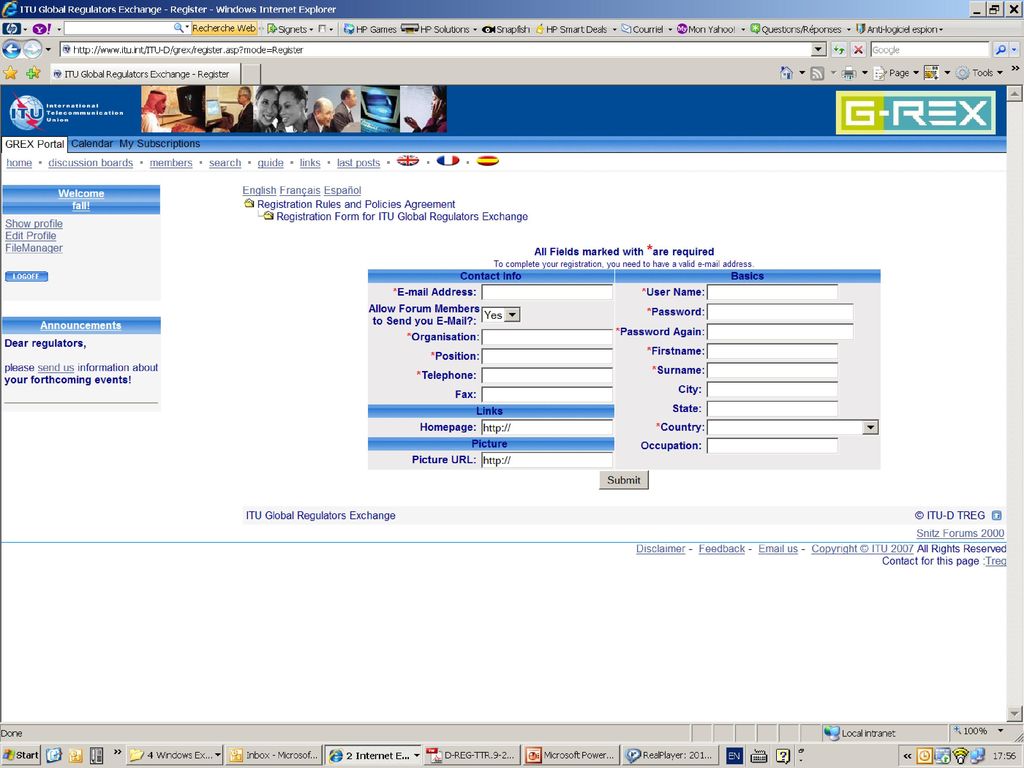Open the members nav link
The image size is (1024, 768).
[170, 163]
